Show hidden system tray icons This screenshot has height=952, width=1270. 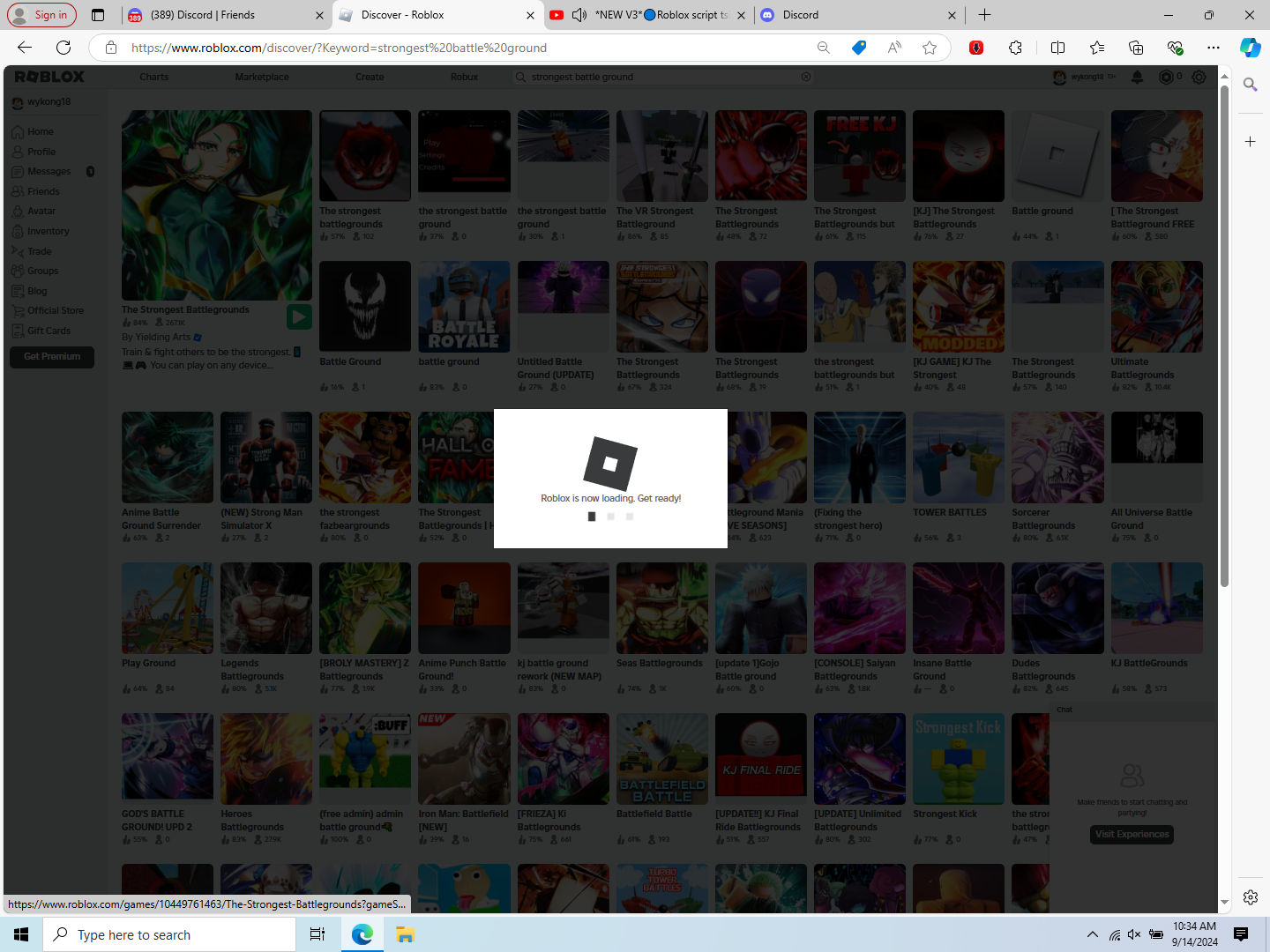(1092, 934)
